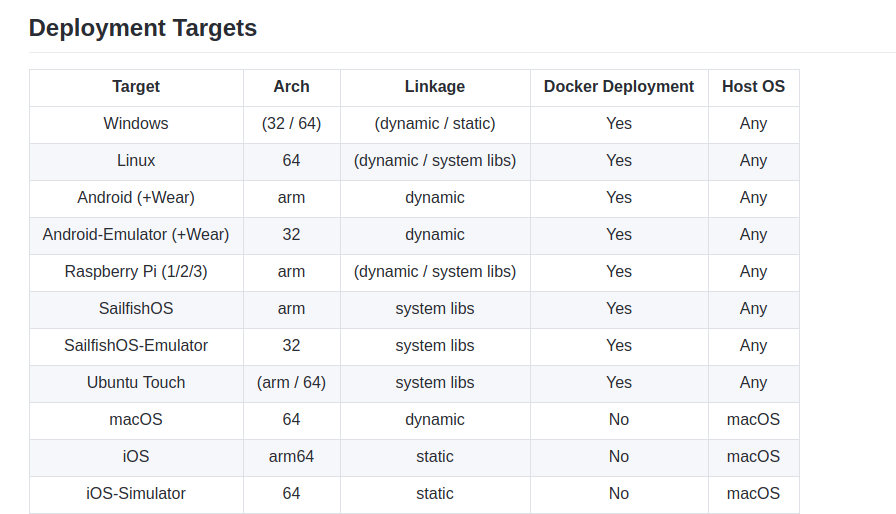Select the Arch column header

coord(291,87)
